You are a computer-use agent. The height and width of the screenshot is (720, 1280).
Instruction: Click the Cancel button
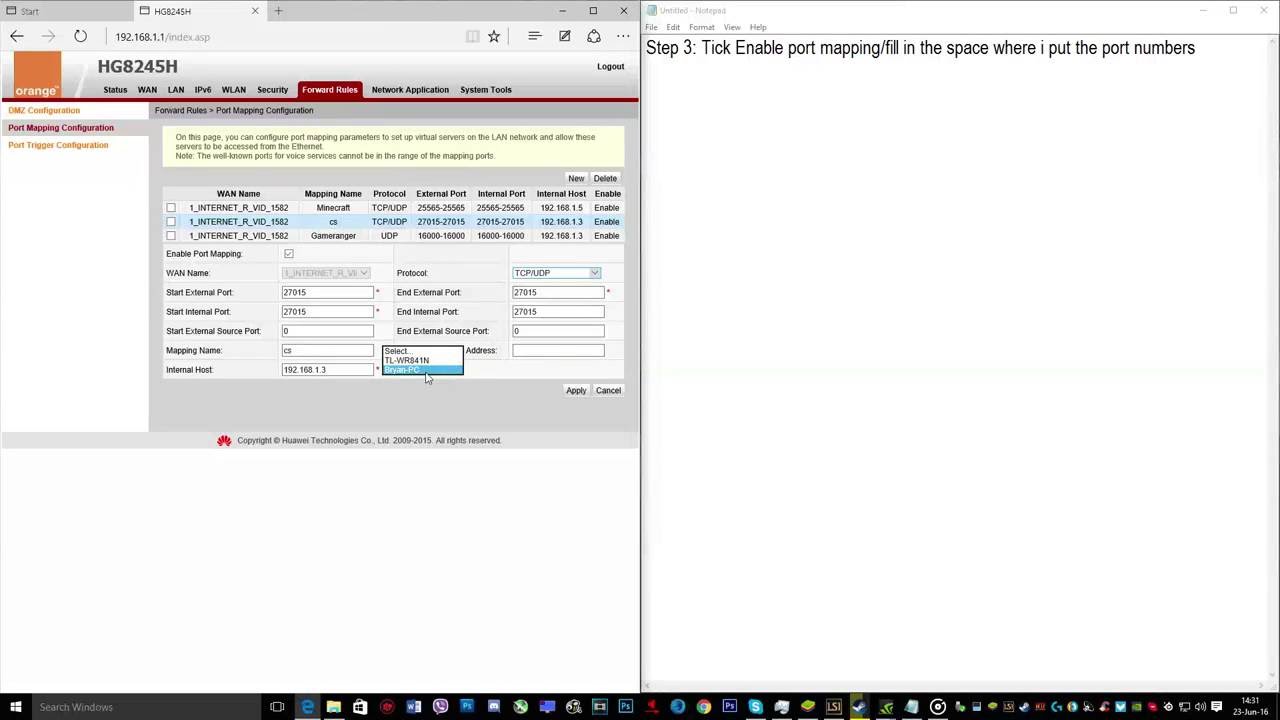tap(608, 390)
